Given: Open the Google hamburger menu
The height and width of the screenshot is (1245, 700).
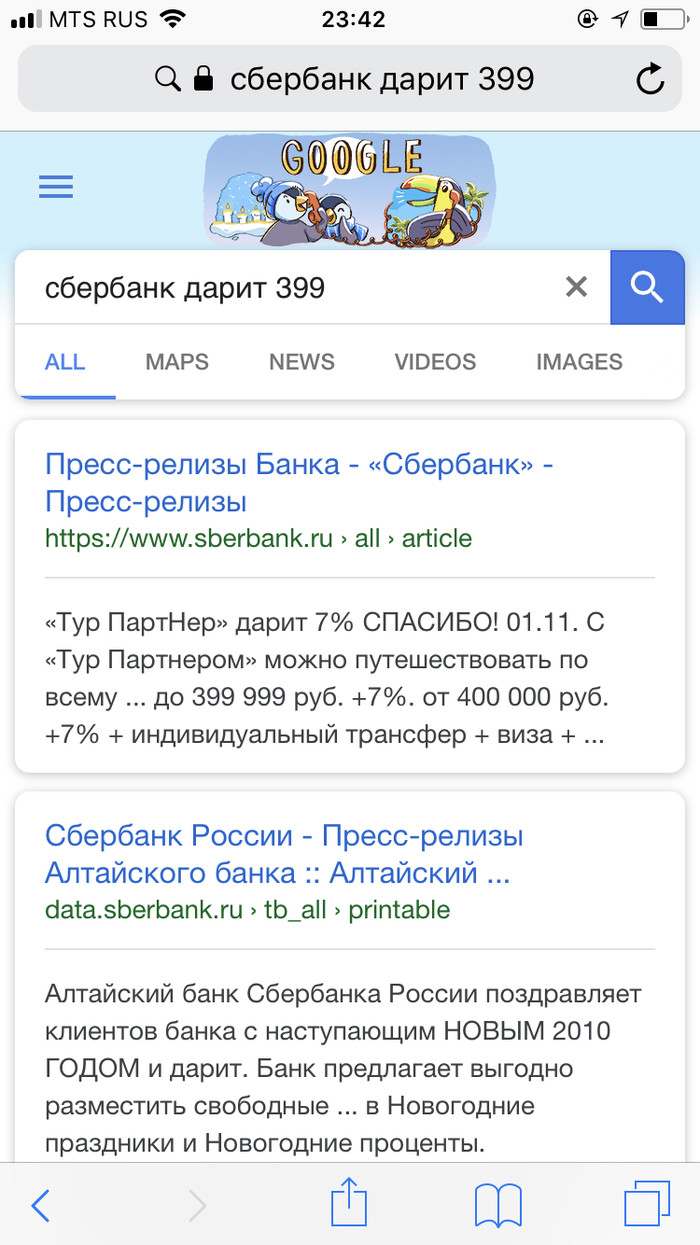Looking at the screenshot, I should (56, 187).
